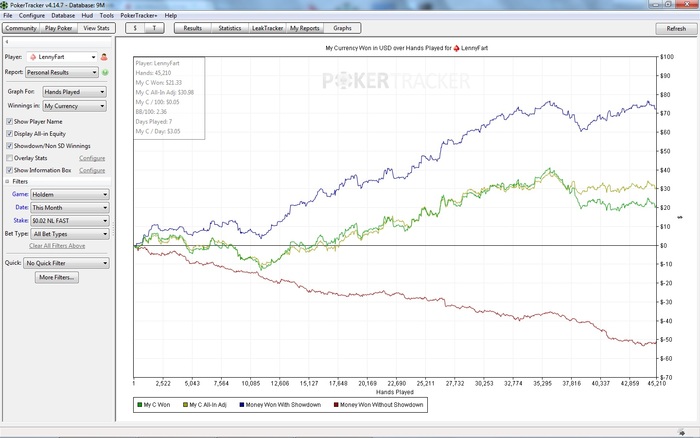Click Configure link next to Show Information Box
The height and width of the screenshot is (438, 700).
(92, 170)
